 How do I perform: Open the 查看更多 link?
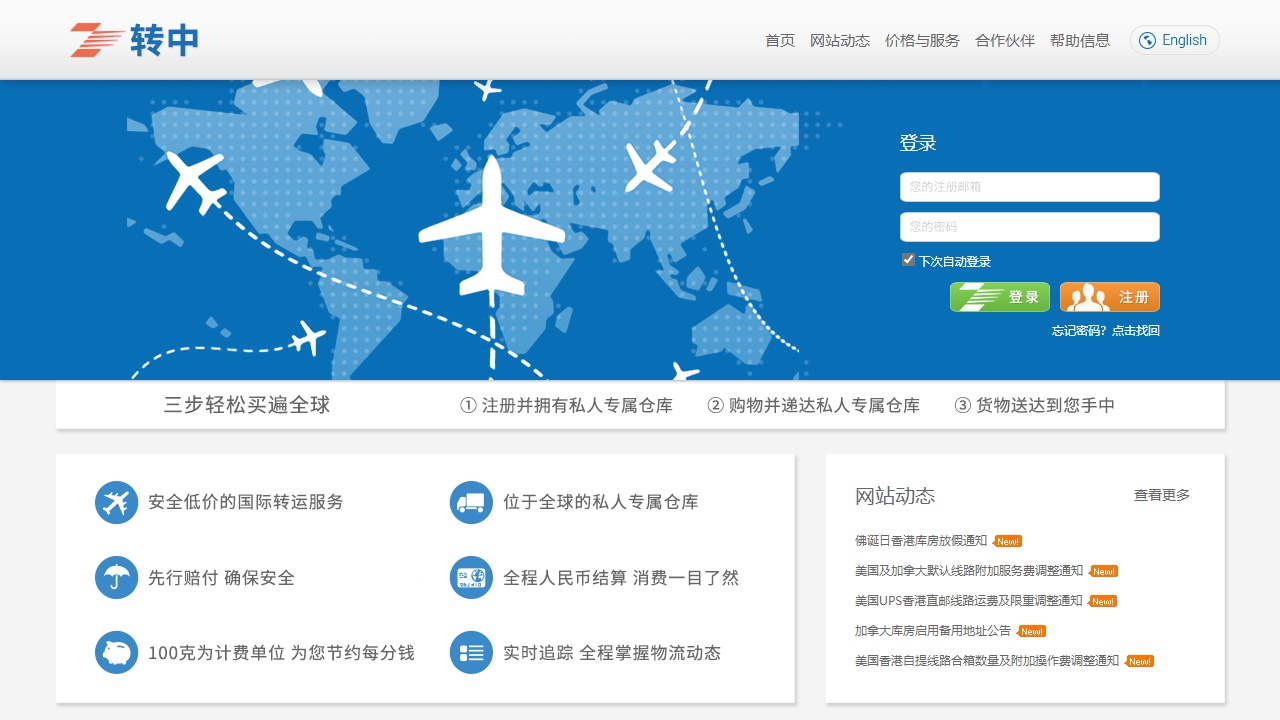tap(1162, 495)
